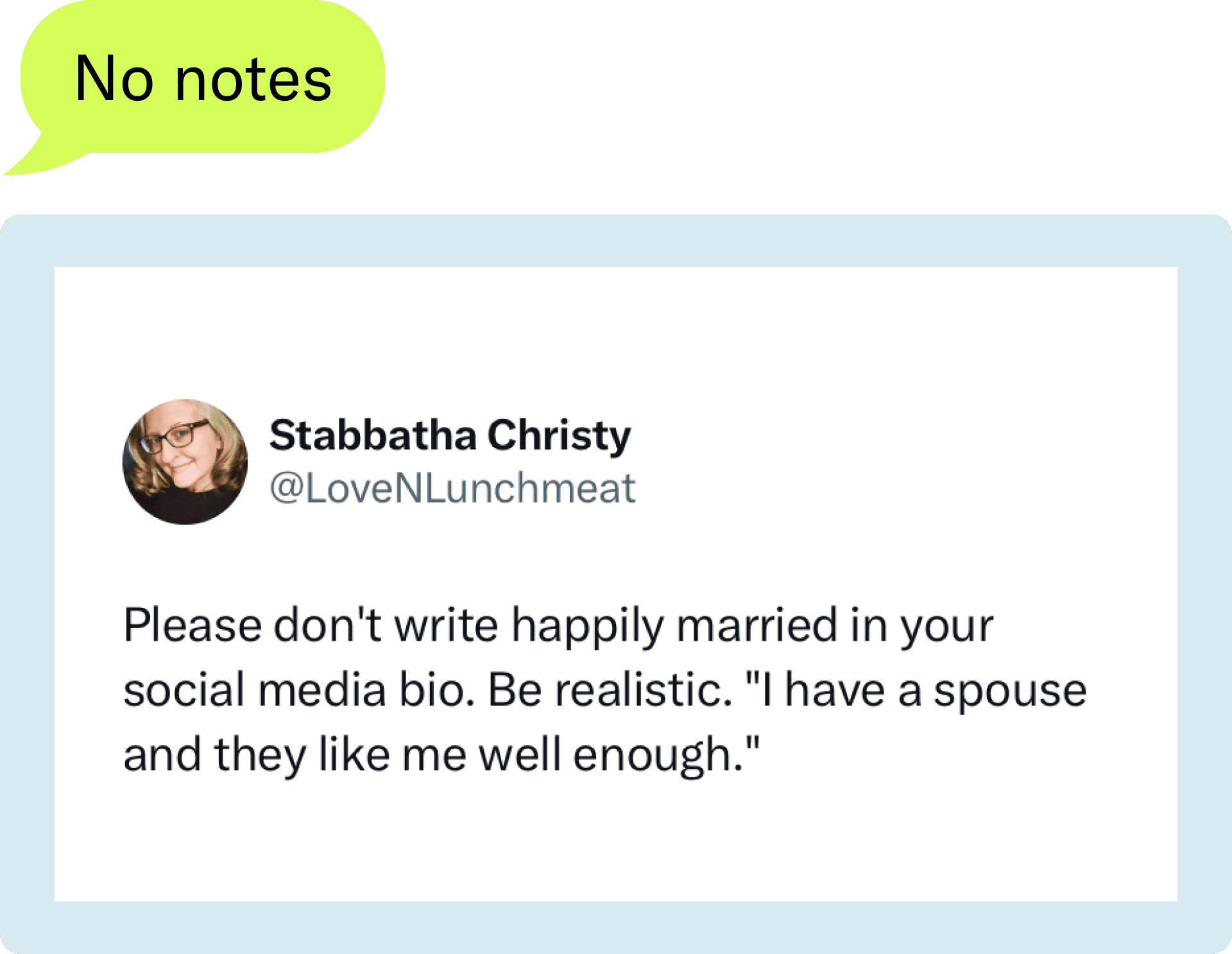
Task: Open the Stabbatha Christy display name
Action: (450, 436)
